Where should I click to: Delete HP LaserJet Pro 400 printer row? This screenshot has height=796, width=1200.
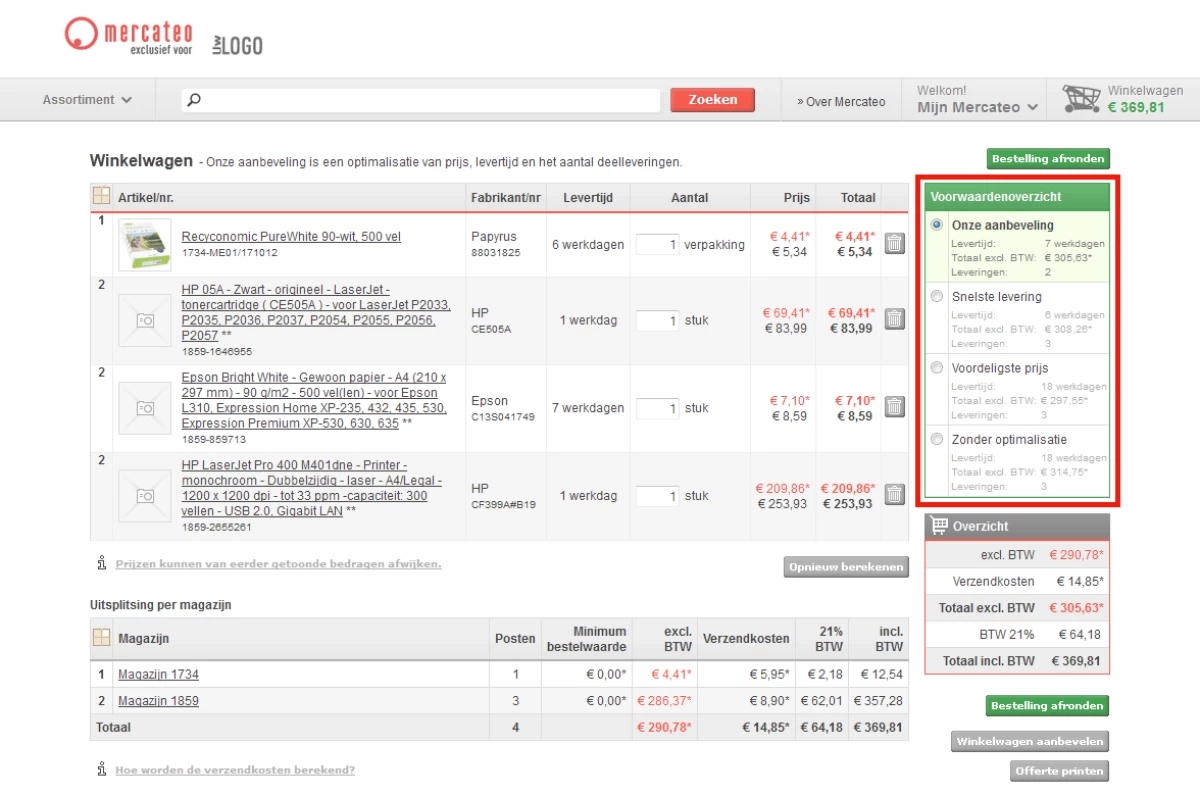click(894, 495)
